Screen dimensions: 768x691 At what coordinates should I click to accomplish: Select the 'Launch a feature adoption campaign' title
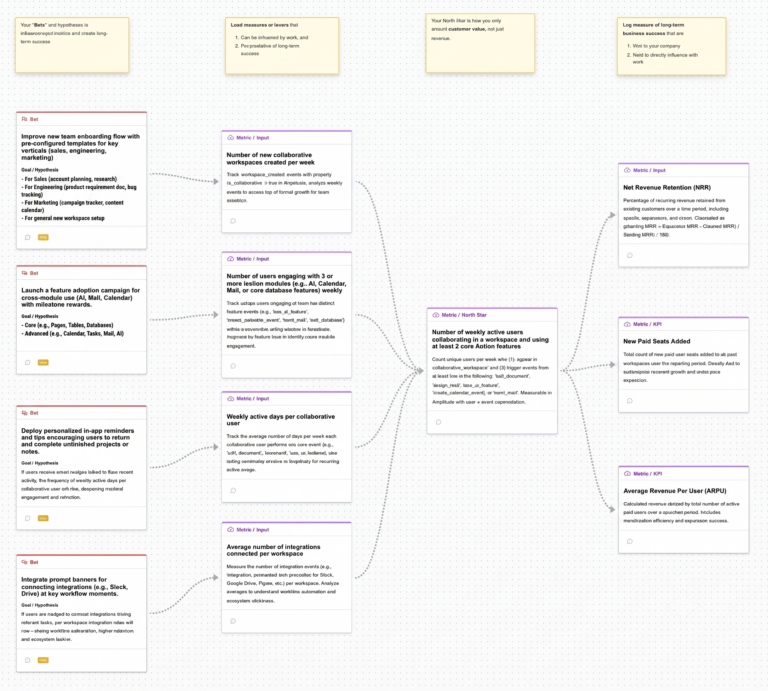[x=80, y=297]
